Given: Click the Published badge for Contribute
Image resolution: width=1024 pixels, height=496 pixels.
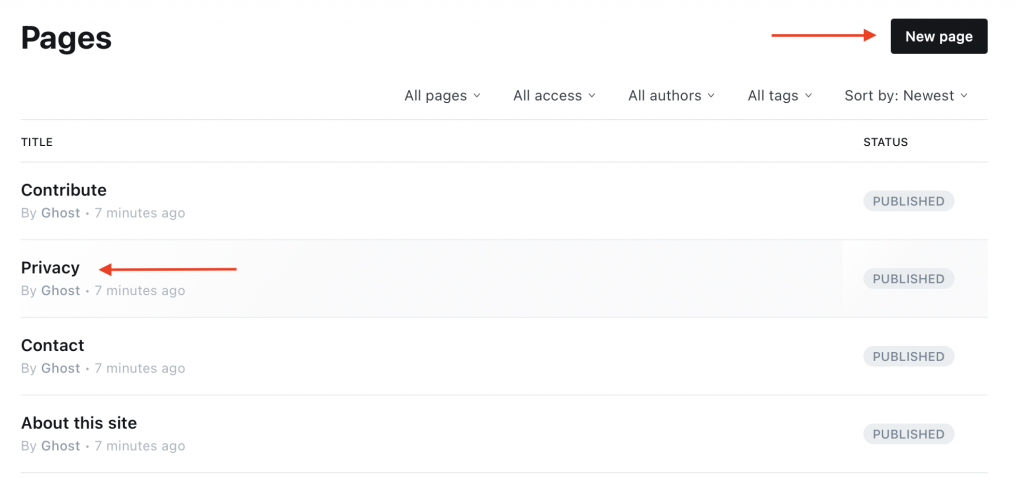Looking at the screenshot, I should (908, 201).
